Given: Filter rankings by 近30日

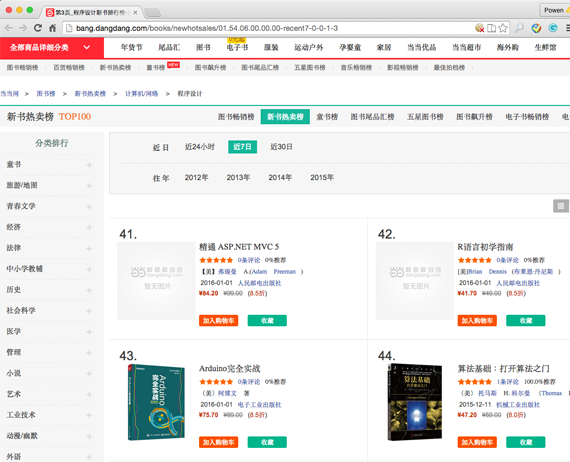Looking at the screenshot, I should point(281,147).
